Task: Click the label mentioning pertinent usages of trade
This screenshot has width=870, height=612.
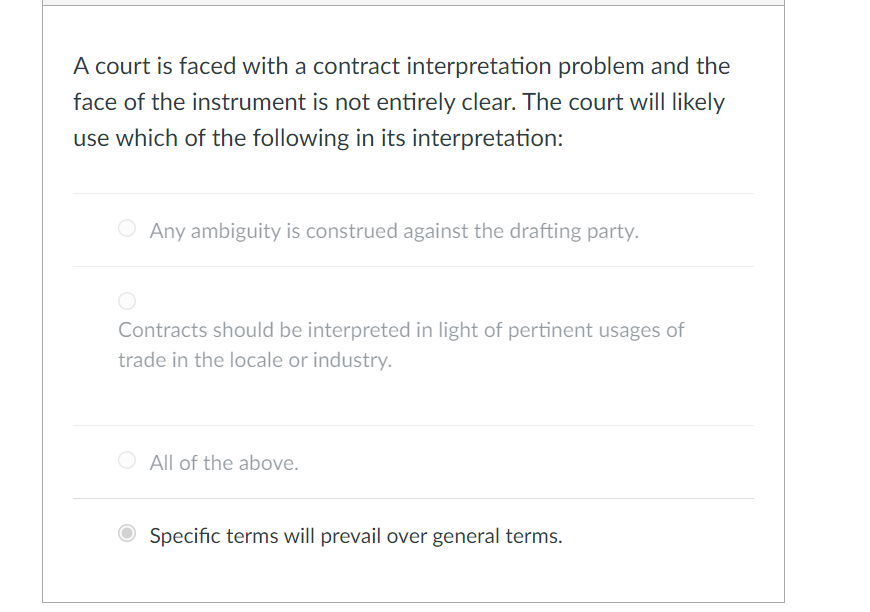Action: (400, 330)
